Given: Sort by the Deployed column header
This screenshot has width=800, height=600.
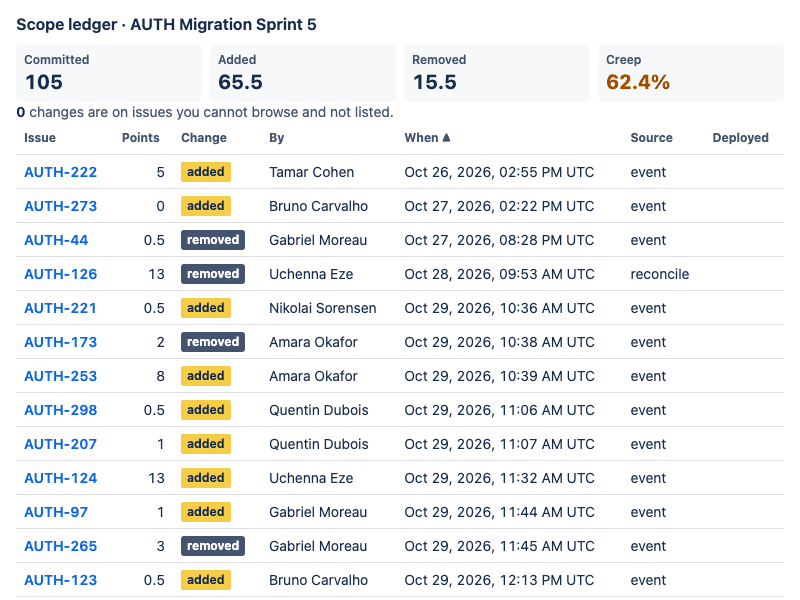Looking at the screenshot, I should tap(740, 138).
